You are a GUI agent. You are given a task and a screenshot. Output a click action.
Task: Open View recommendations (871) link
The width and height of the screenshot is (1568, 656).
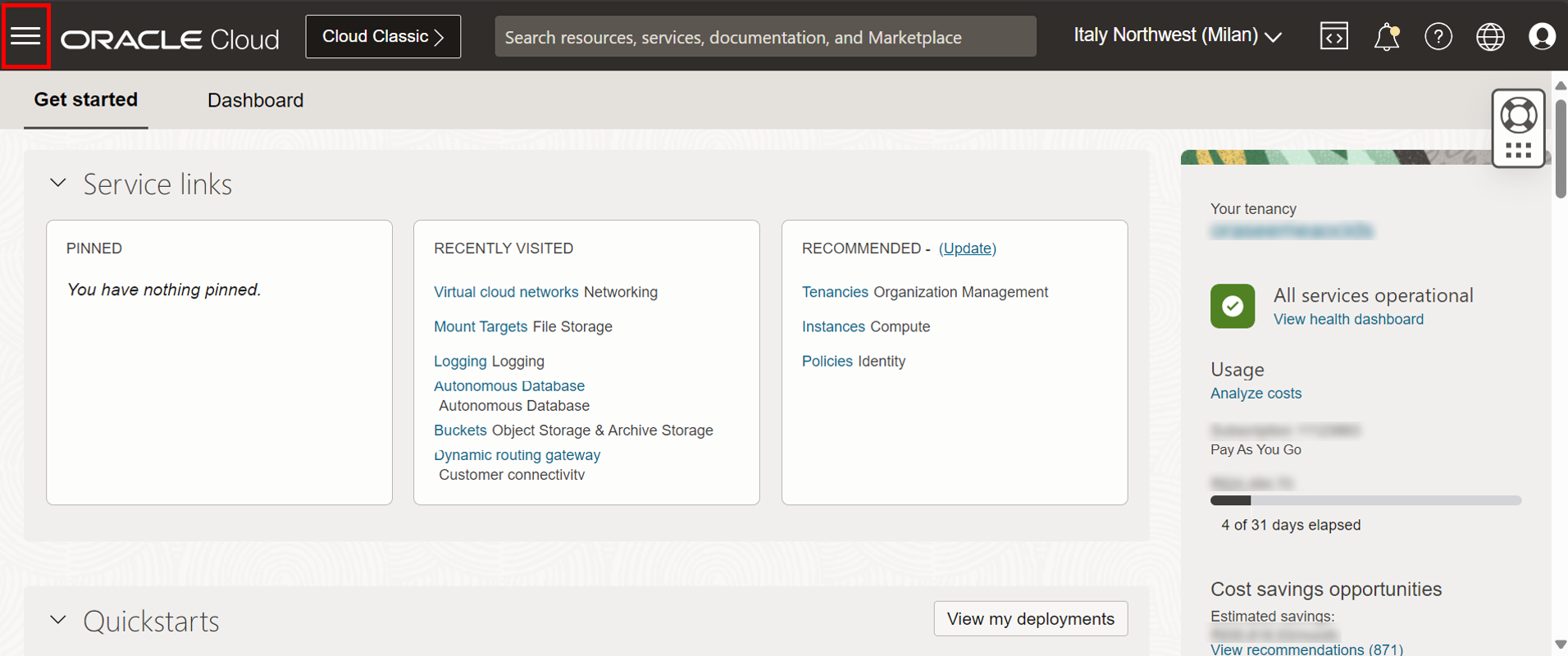(1306, 649)
